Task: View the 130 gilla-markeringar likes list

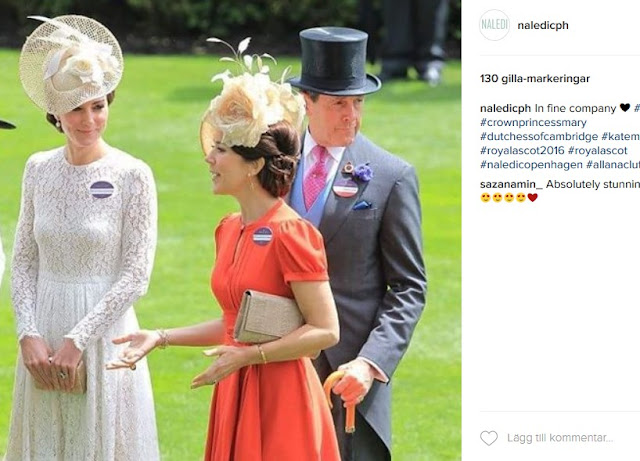Action: pyautogui.click(x=535, y=78)
